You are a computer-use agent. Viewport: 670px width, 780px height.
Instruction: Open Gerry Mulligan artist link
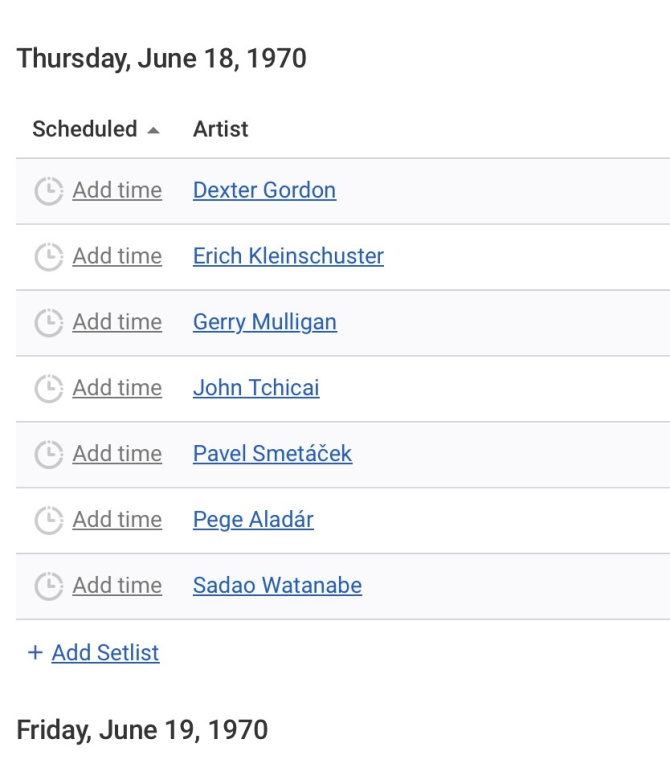pos(265,322)
